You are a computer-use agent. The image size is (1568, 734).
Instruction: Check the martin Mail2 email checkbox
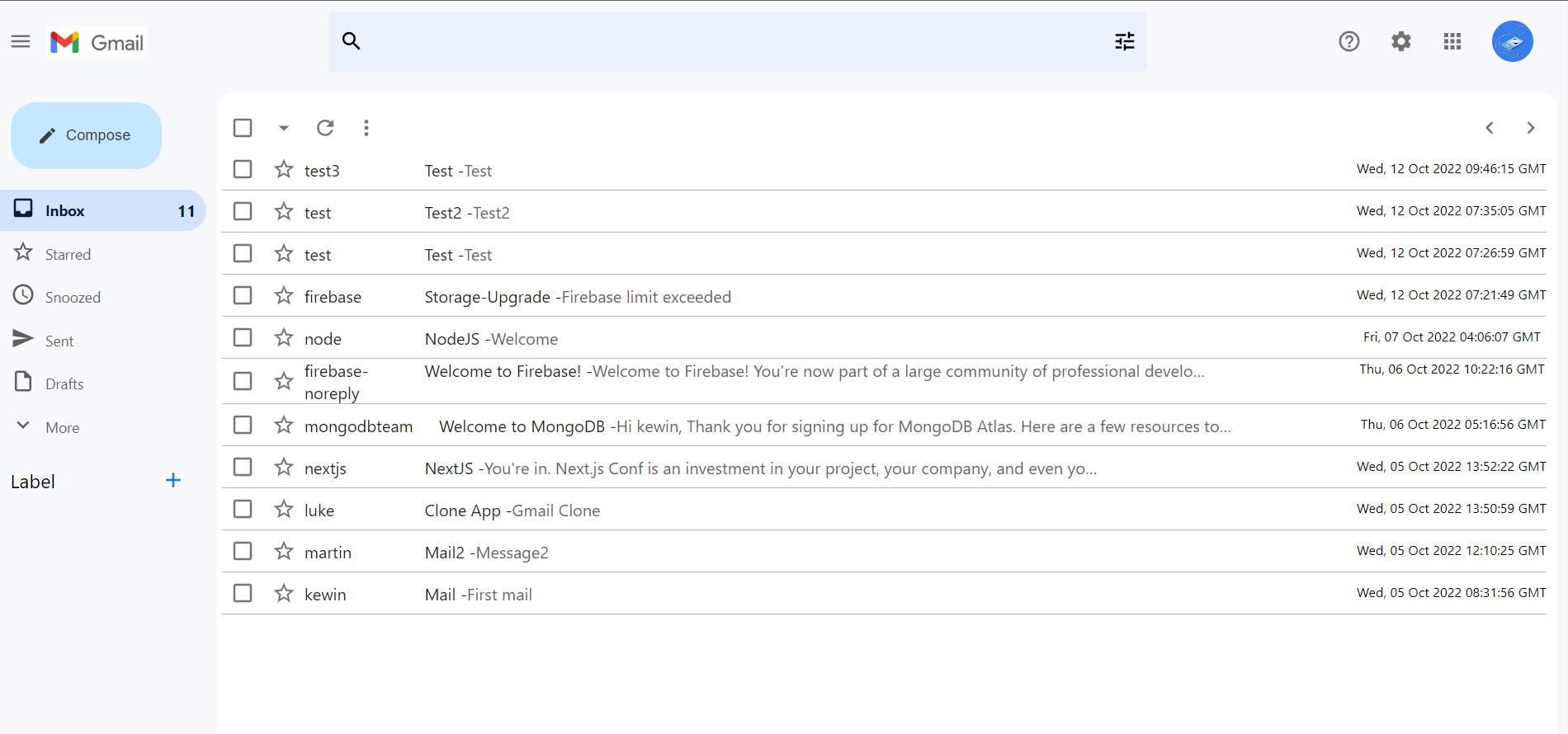pyautogui.click(x=243, y=552)
